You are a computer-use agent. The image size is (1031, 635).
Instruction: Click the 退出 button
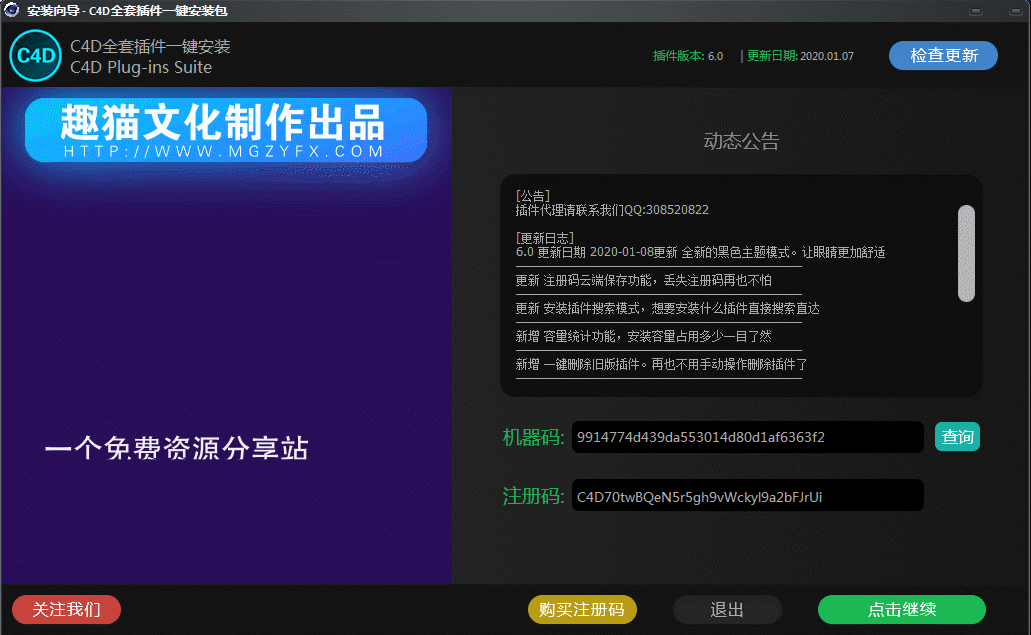point(727,609)
